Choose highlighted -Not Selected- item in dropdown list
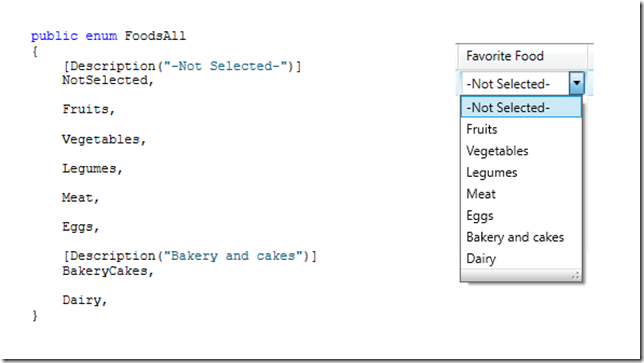The width and height of the screenshot is (644, 363). [x=521, y=107]
